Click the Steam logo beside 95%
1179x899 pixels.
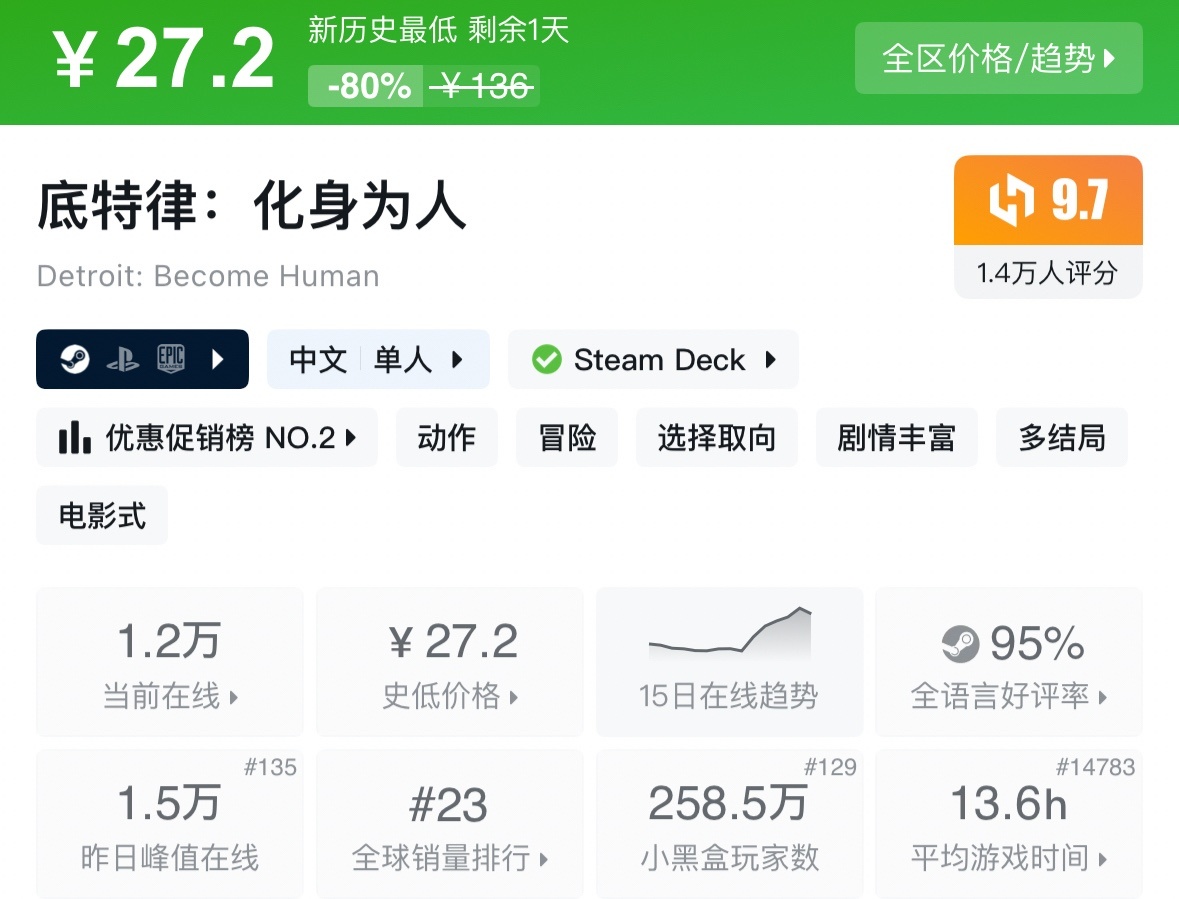point(961,644)
